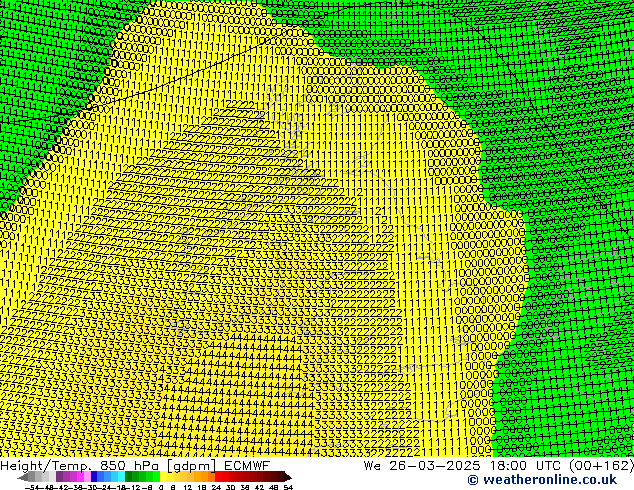Image resolution: width=634 pixels, height=490 pixels.
Task: Select the cyan swatch in temperature legend
Action: pyautogui.click(x=121, y=477)
